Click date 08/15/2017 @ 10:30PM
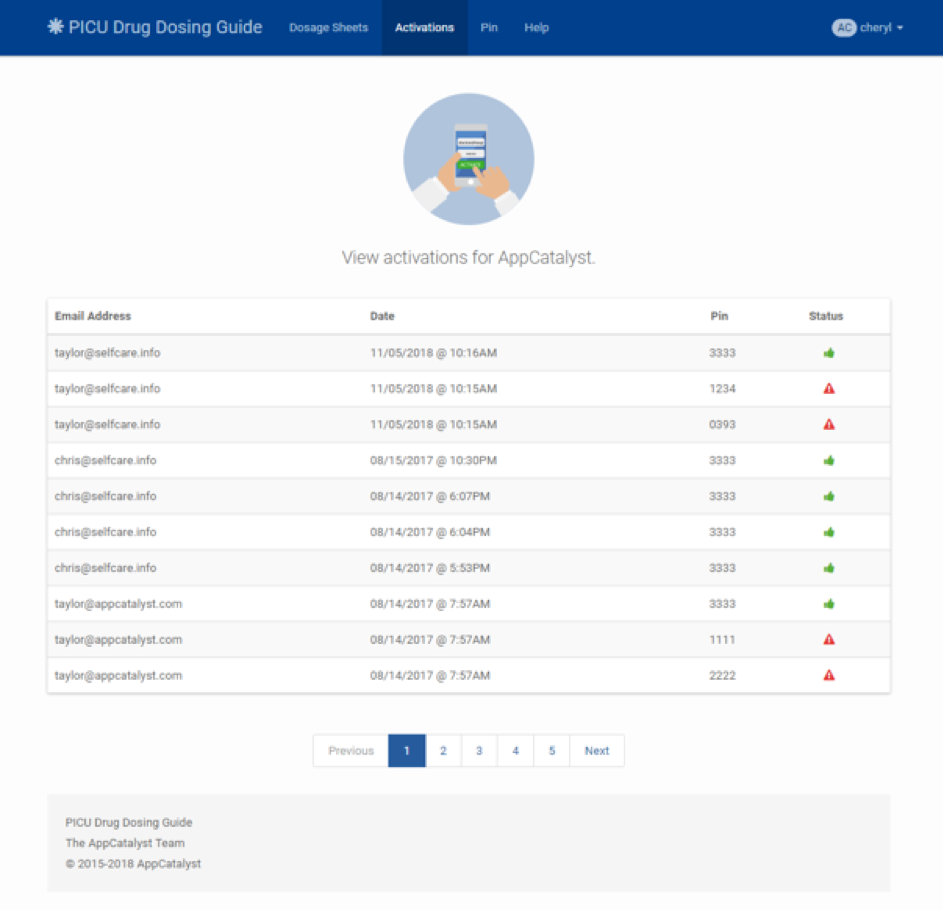This screenshot has height=910, width=943. tap(434, 461)
